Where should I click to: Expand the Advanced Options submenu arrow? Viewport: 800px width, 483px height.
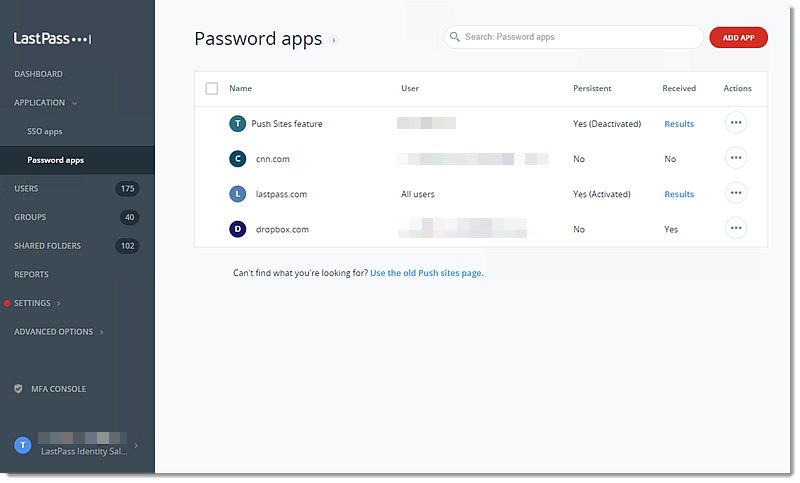tap(102, 332)
